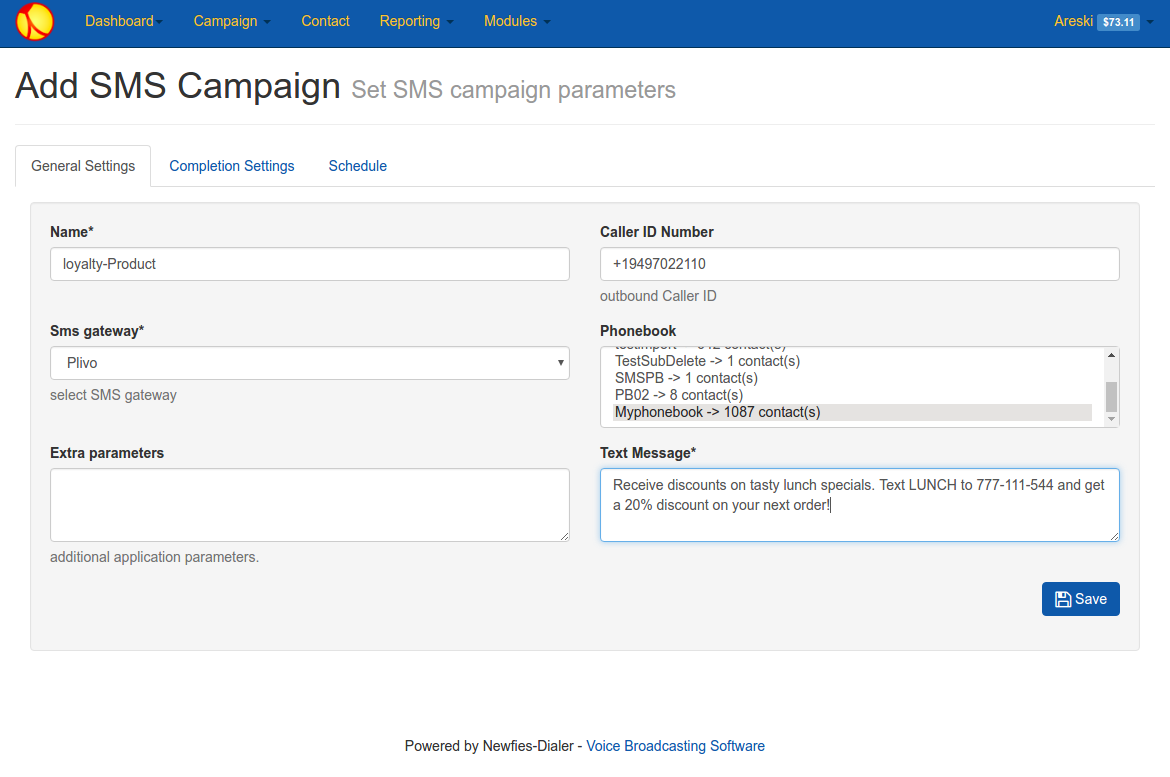Screen dimensions: 1170x777
Task: Open the Sms gateway Plivo dropdown
Action: click(310, 363)
